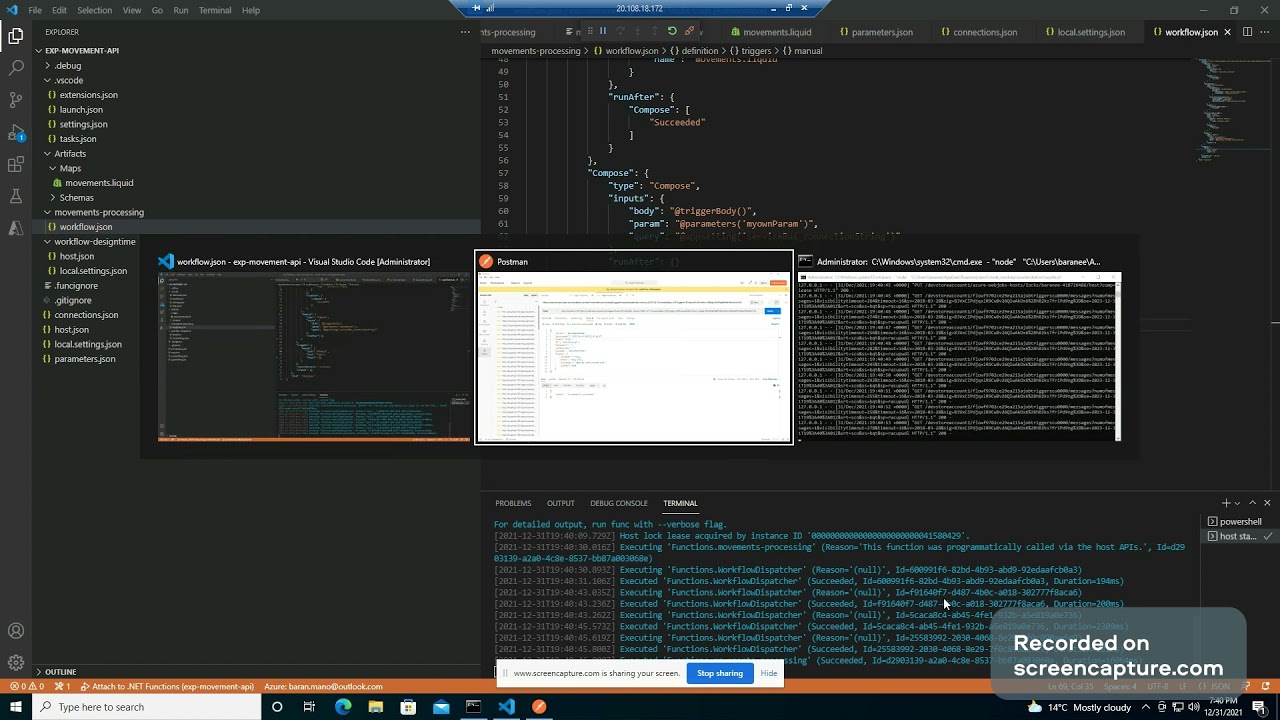The width and height of the screenshot is (1280, 720).
Task: Click the Stop sharing button
Action: 720,673
